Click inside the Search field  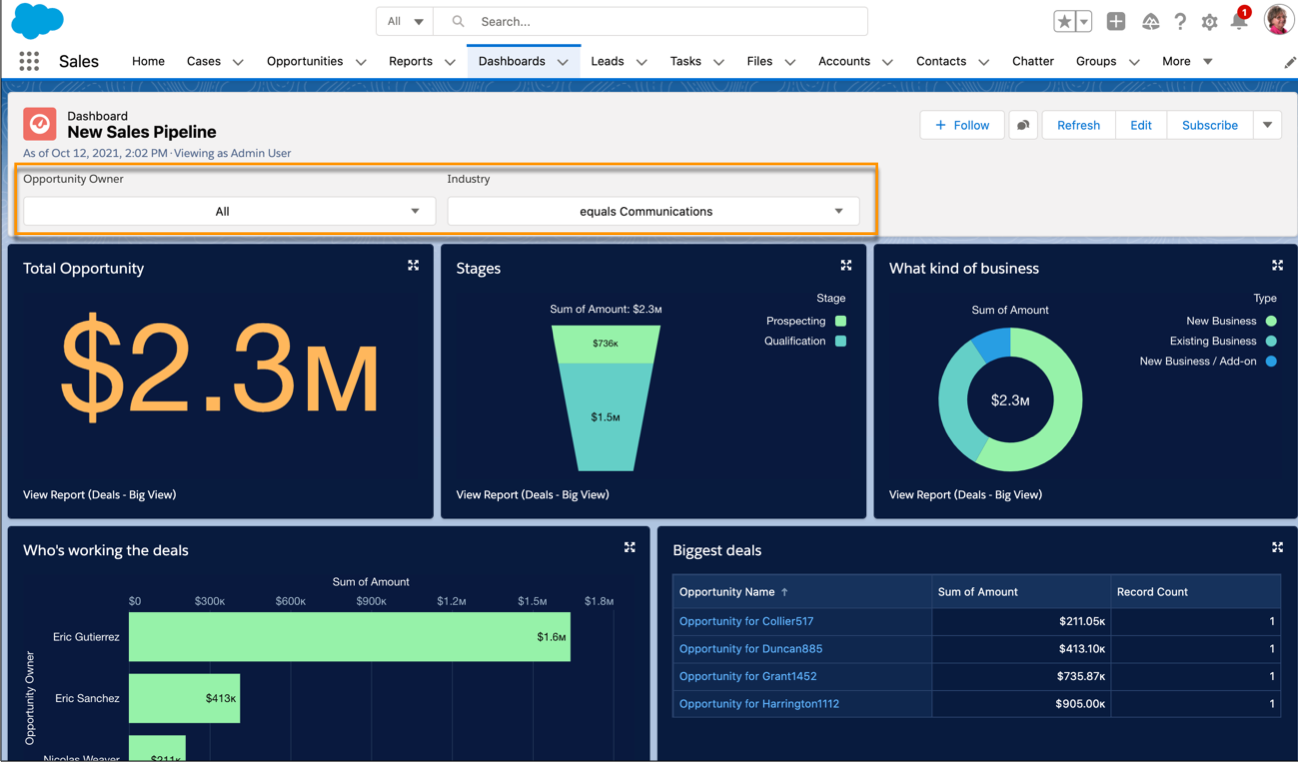(650, 20)
